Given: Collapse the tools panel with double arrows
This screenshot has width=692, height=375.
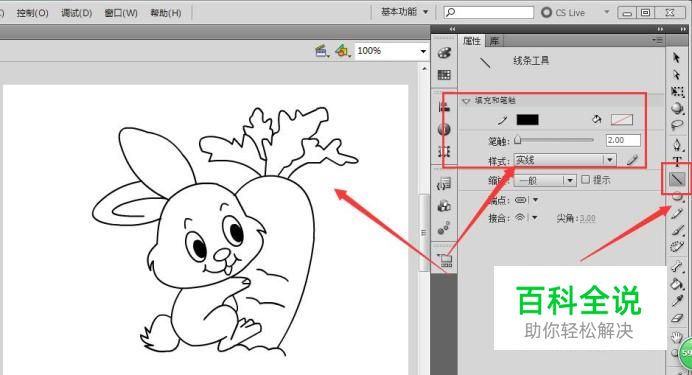Looking at the screenshot, I should click(x=683, y=29).
